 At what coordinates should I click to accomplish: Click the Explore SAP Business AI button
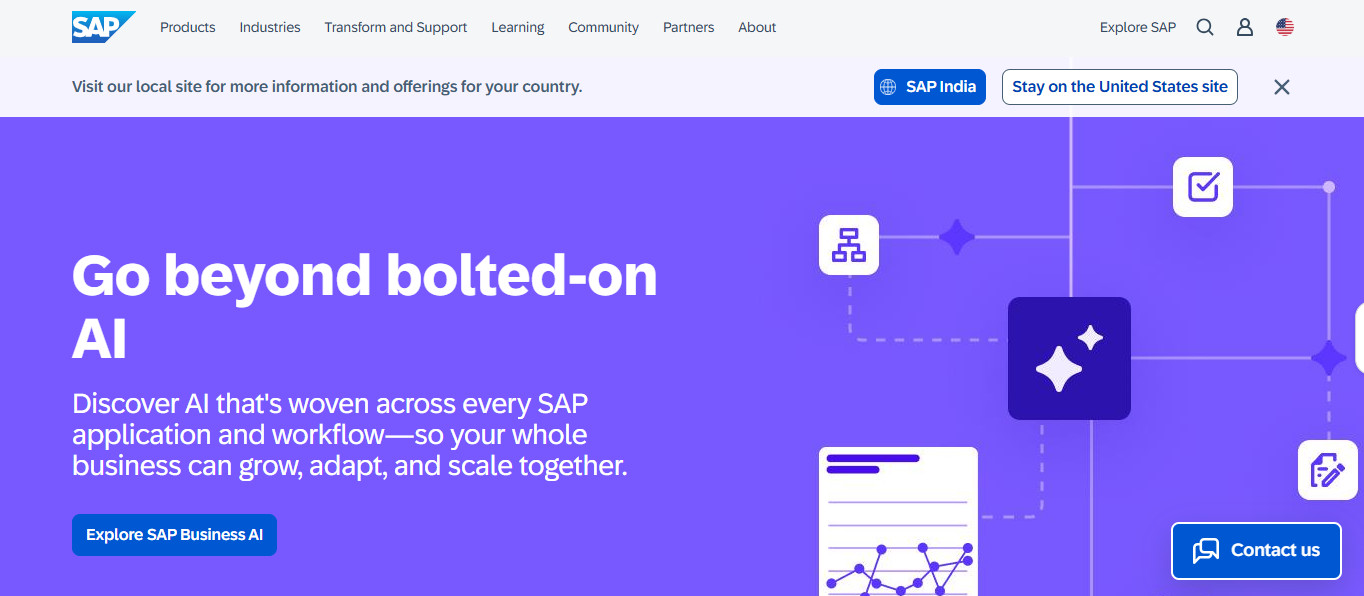click(x=174, y=535)
